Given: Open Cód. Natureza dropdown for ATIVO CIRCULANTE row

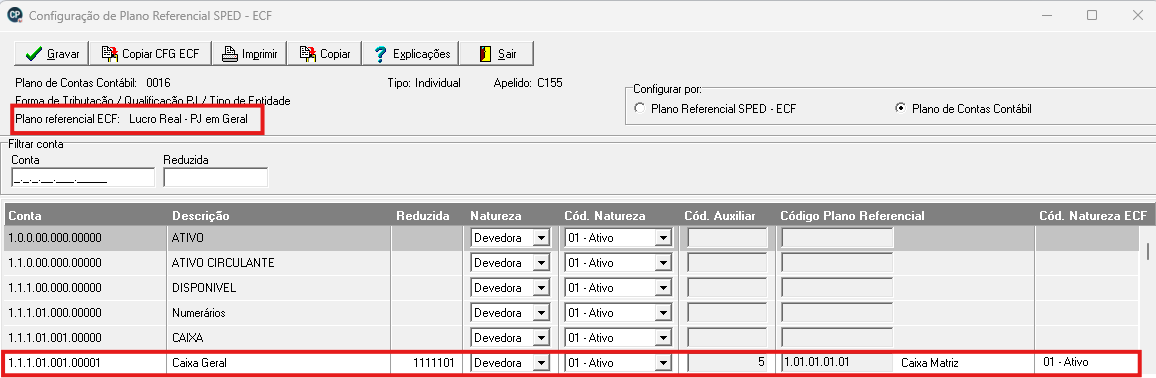Looking at the screenshot, I should [664, 263].
